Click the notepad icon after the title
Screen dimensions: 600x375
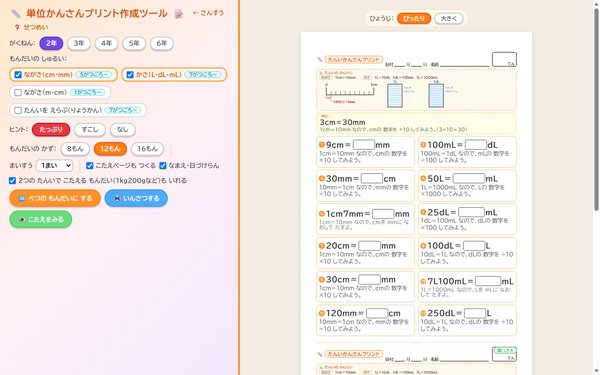point(178,14)
